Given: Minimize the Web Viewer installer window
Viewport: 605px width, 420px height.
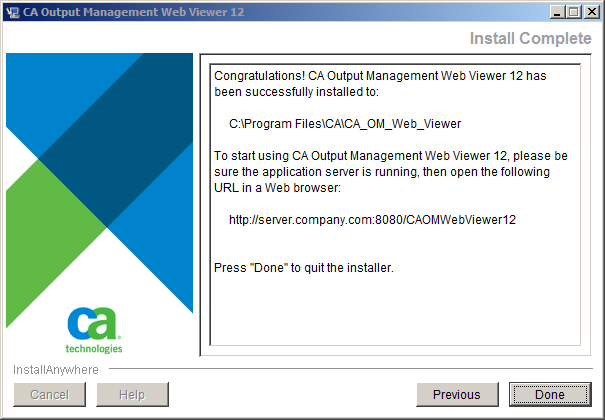Looking at the screenshot, I should [557, 12].
